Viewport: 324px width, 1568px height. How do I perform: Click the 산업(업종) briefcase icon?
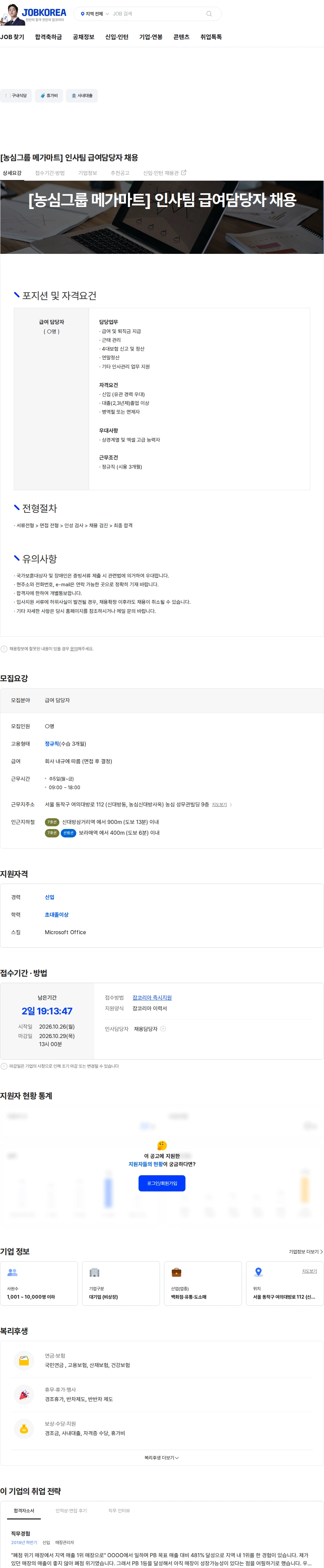177,1272
